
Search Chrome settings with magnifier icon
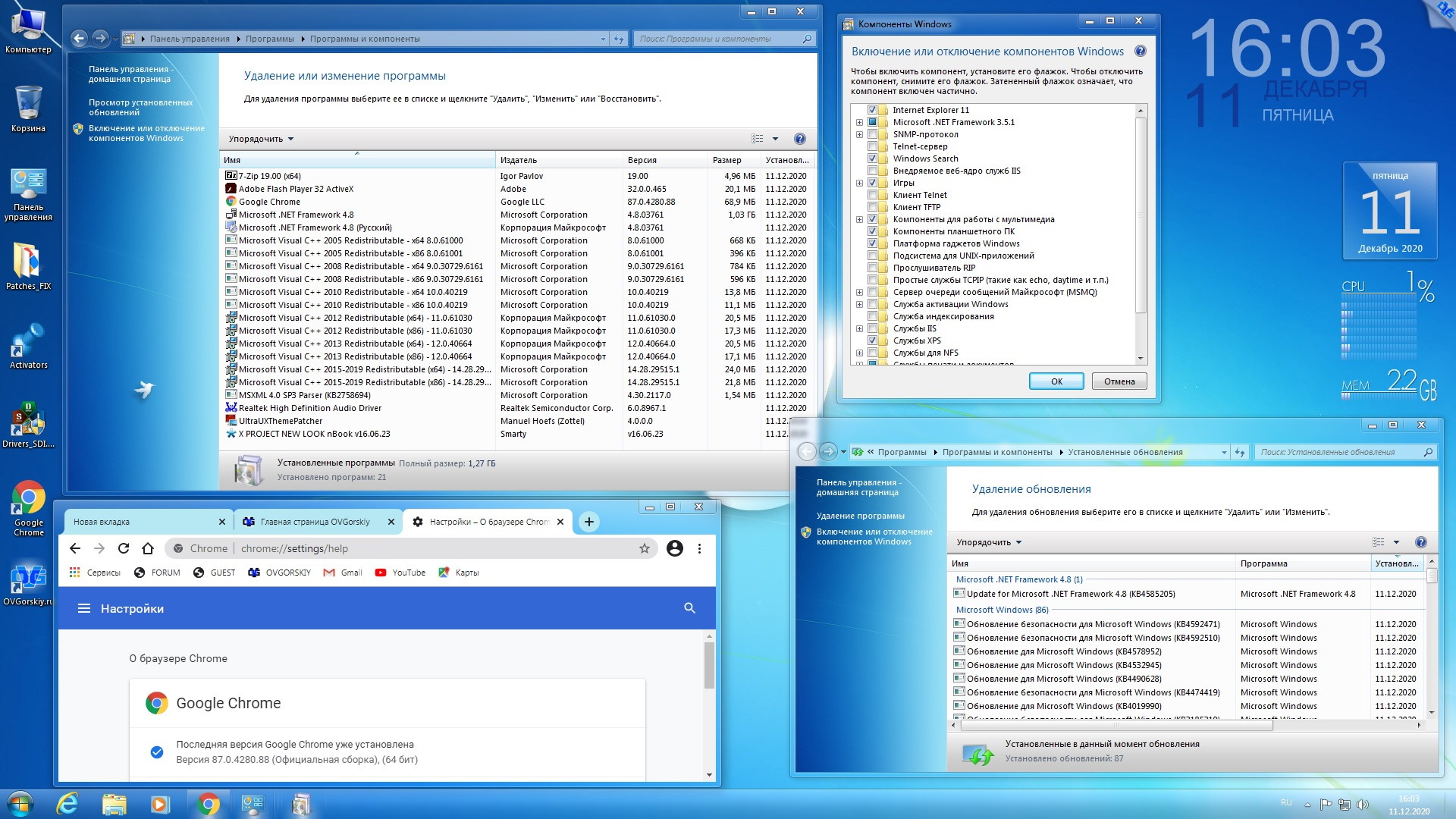pyautogui.click(x=689, y=607)
